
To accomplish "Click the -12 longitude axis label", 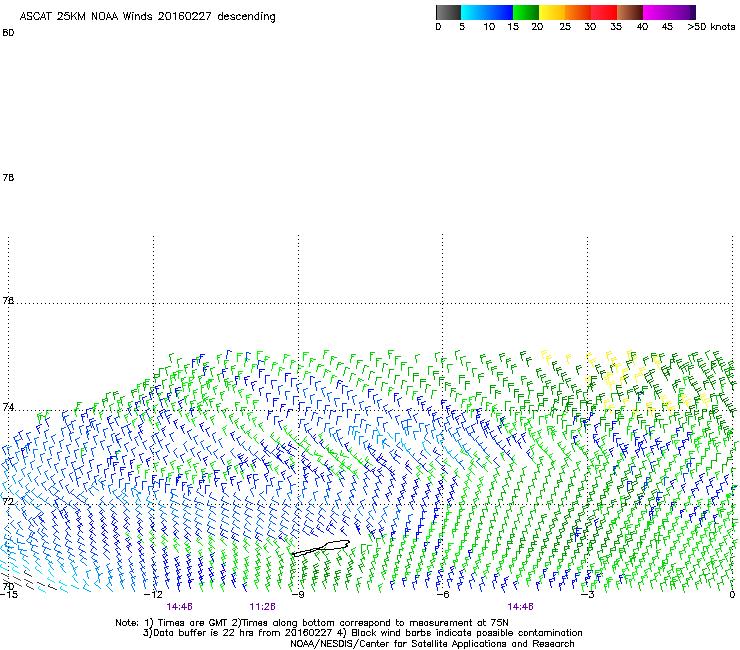I will (153, 595).
